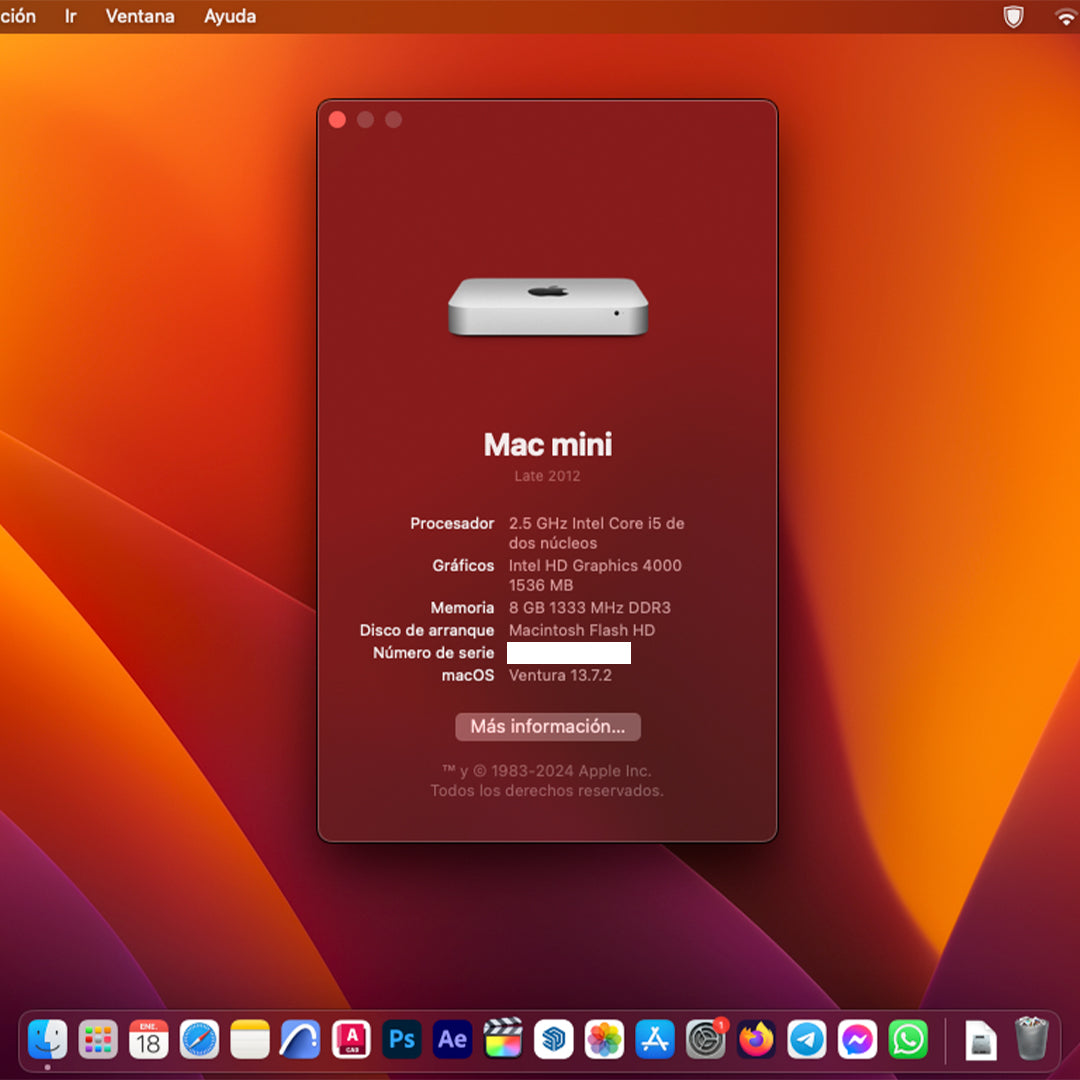Screen dimensions: 1080x1080
Task: Launch Messenger from the Dock
Action: click(858, 1040)
